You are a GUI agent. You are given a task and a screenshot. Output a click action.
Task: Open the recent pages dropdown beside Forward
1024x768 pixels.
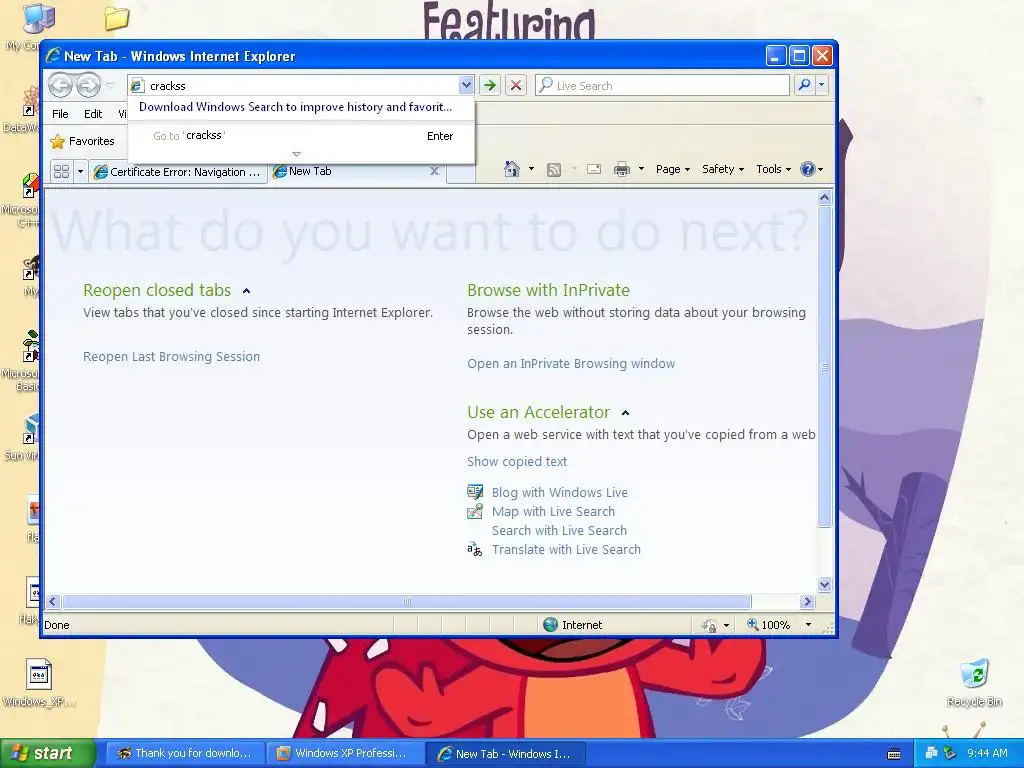(110, 85)
